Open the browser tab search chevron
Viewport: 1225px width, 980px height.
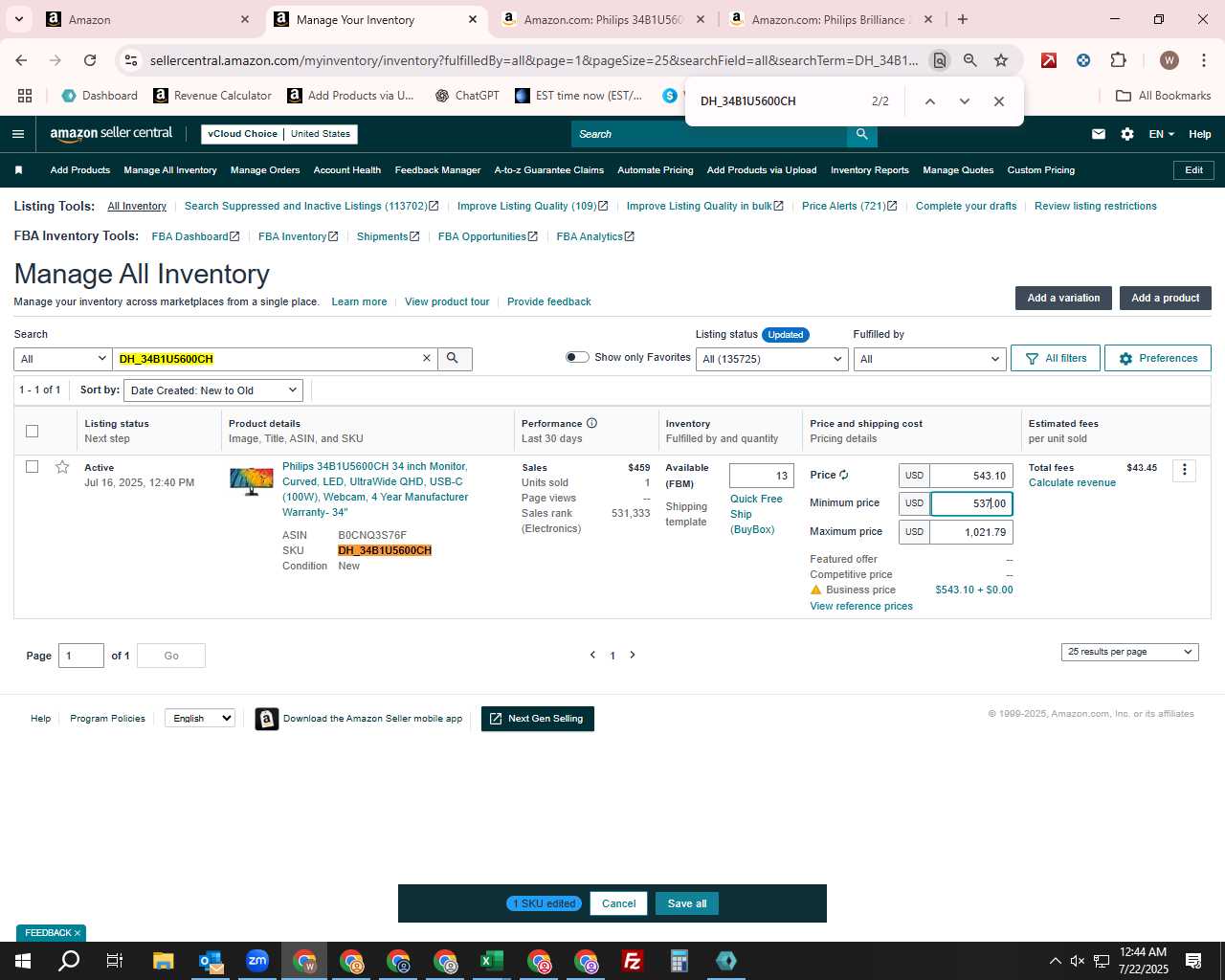18,19
